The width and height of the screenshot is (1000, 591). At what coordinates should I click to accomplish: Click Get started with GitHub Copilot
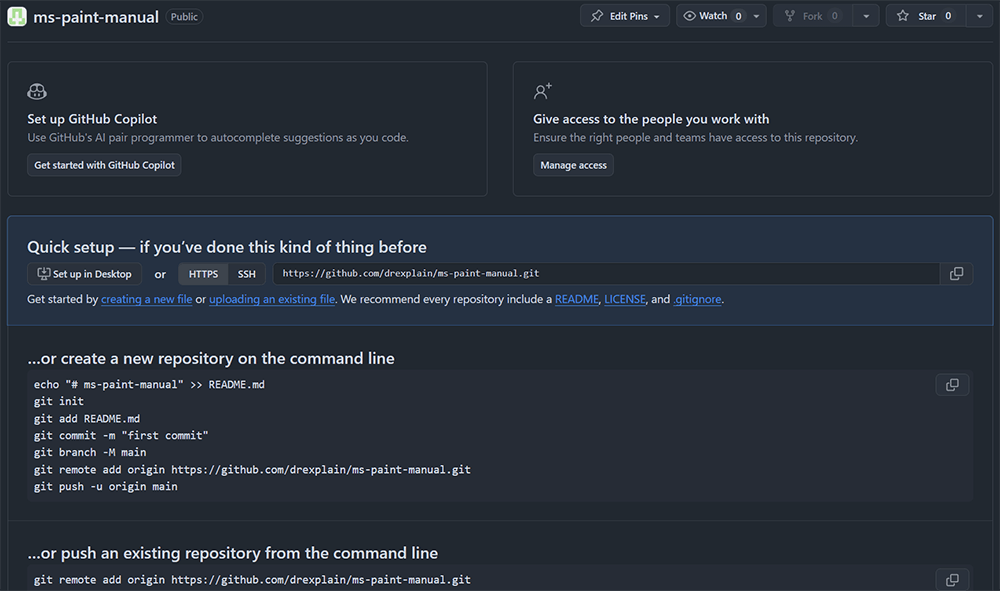[104, 165]
